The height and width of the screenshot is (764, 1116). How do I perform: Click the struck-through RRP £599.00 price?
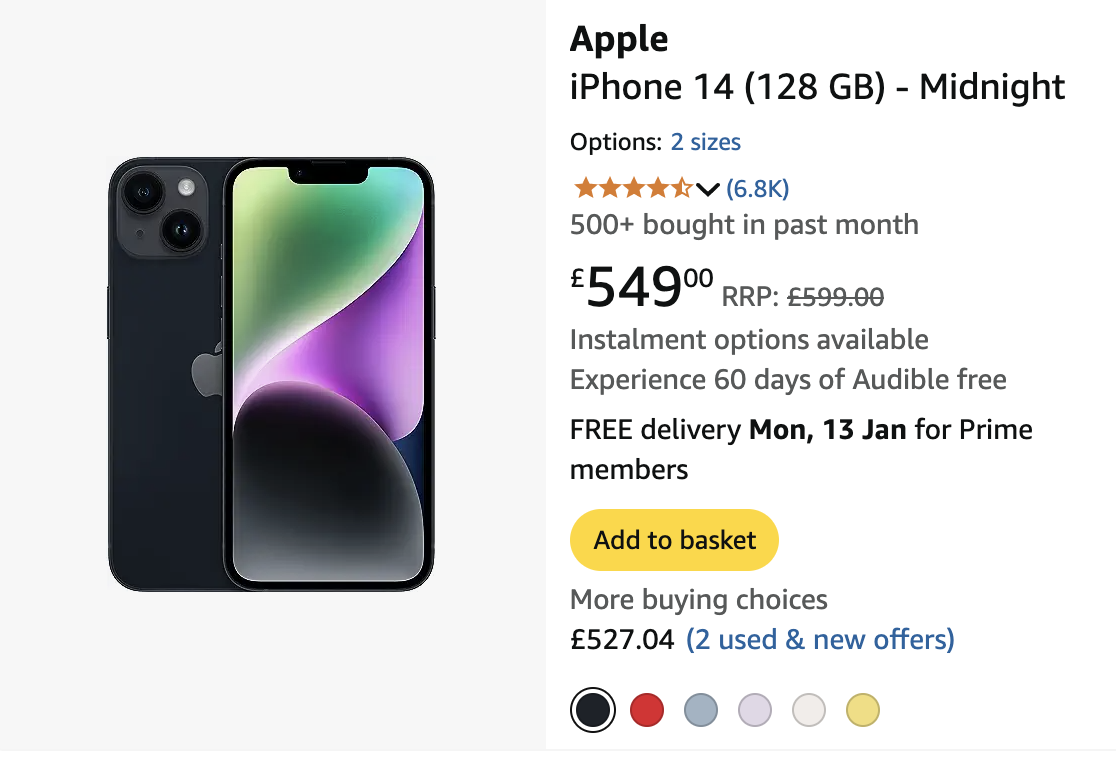835,297
